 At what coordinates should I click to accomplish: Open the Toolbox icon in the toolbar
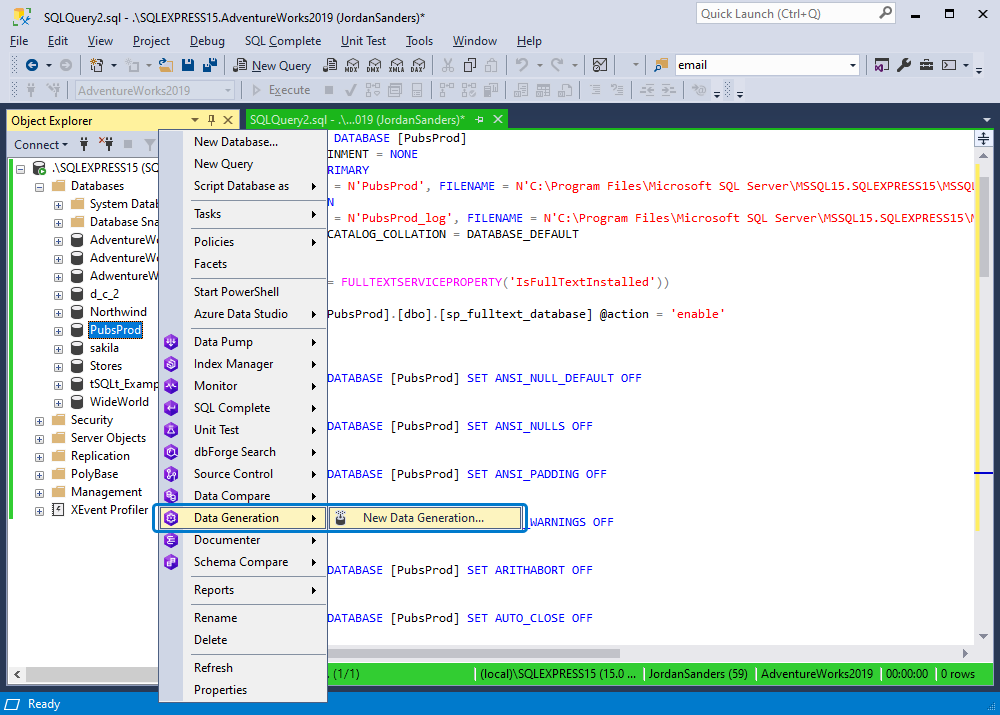(926, 65)
